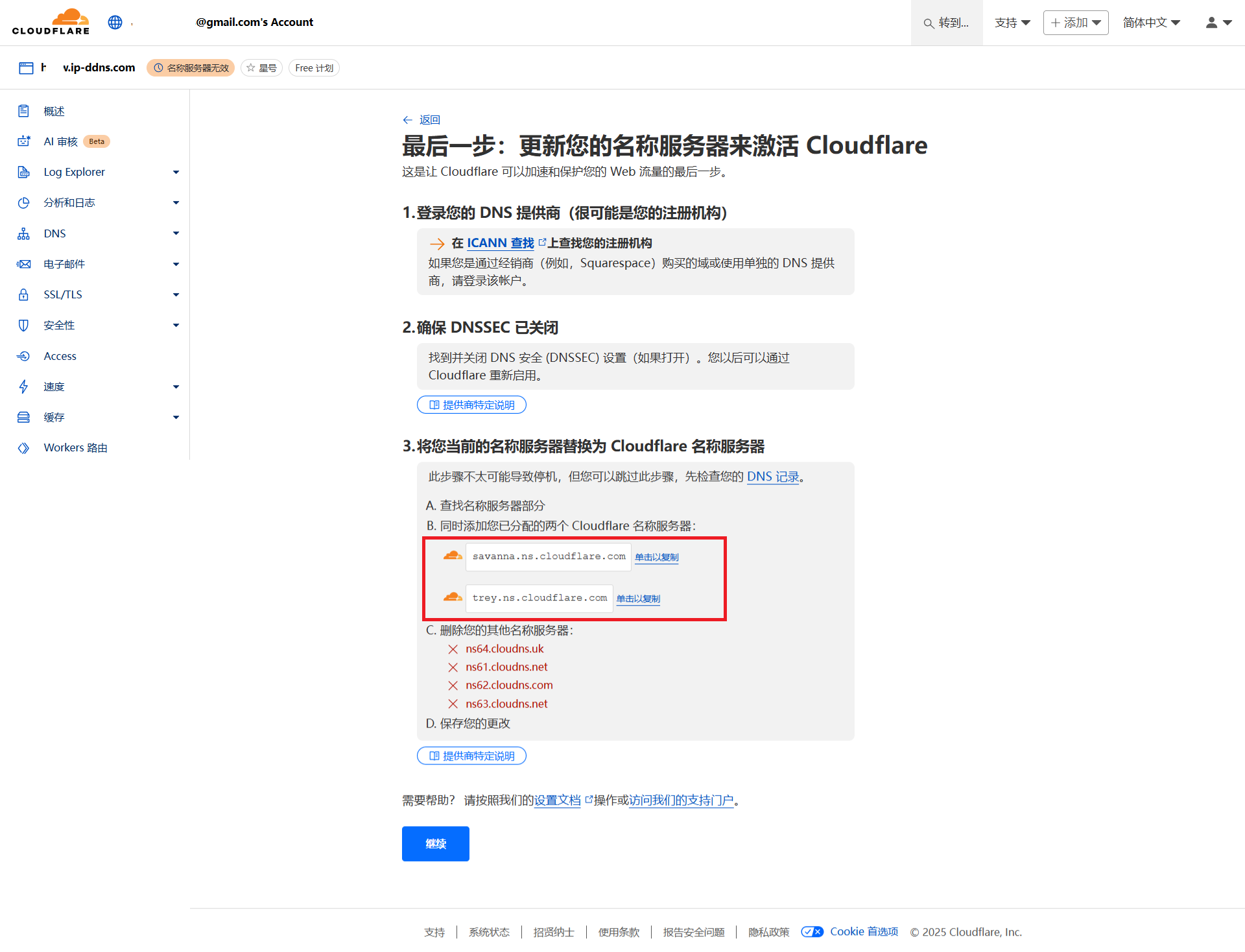Screen dimensions: 1245x952
Task: Open the 支持 menu
Action: (x=1012, y=23)
